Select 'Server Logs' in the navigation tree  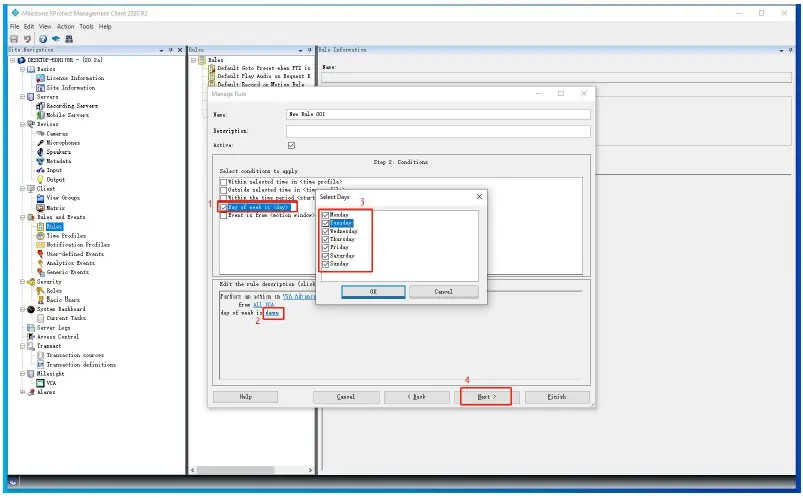53,327
